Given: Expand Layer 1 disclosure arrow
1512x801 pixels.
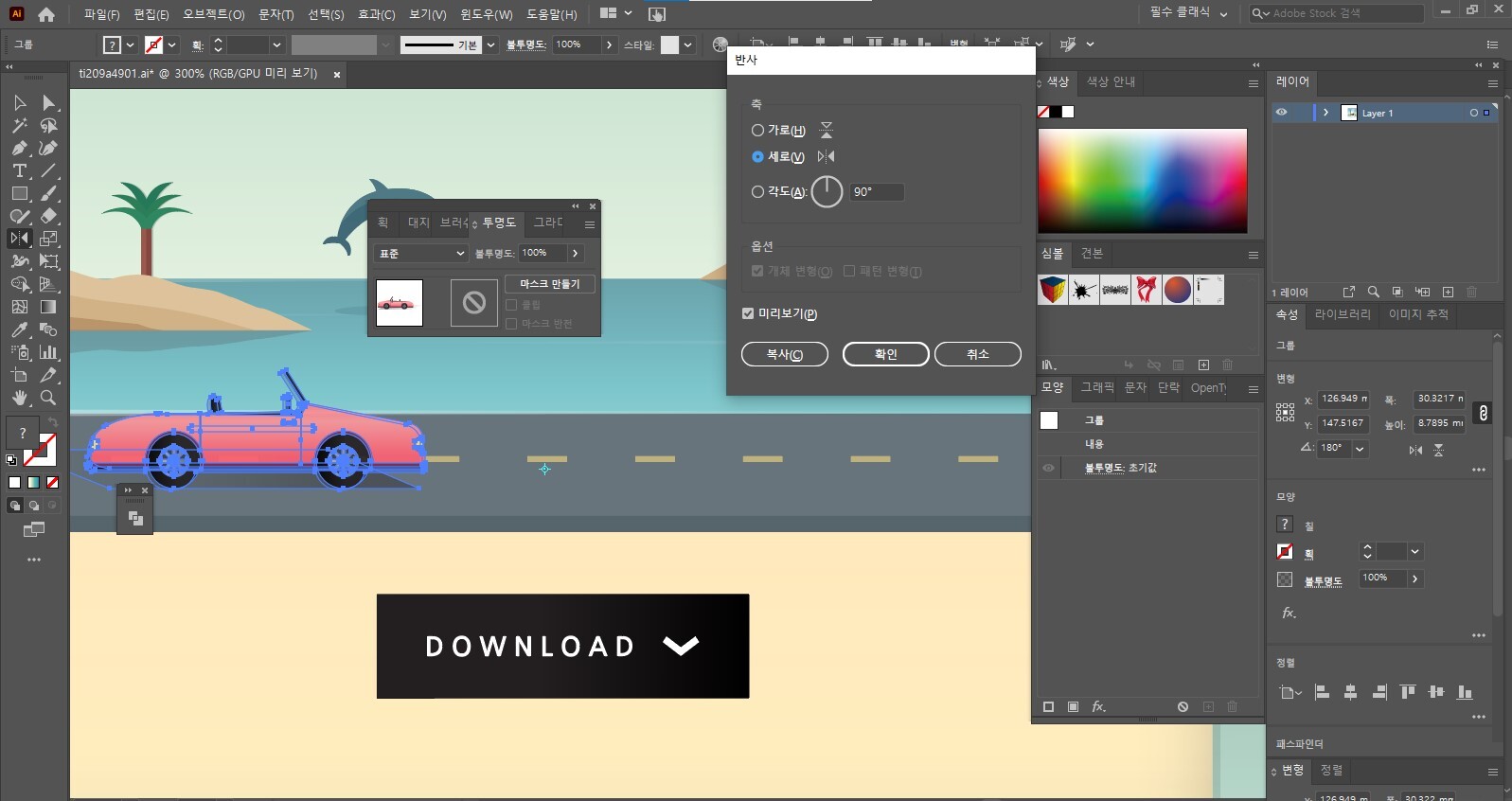Looking at the screenshot, I should [1325, 113].
